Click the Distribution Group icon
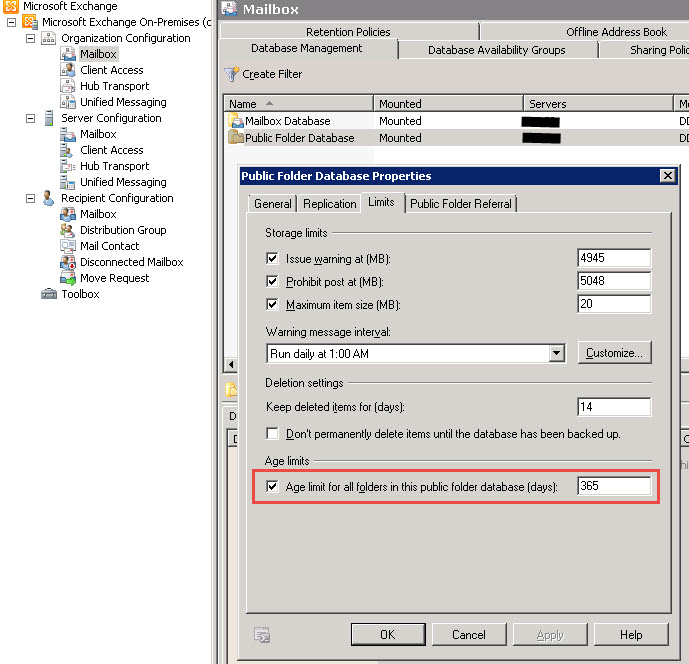The width and height of the screenshot is (689, 664). tap(68, 230)
